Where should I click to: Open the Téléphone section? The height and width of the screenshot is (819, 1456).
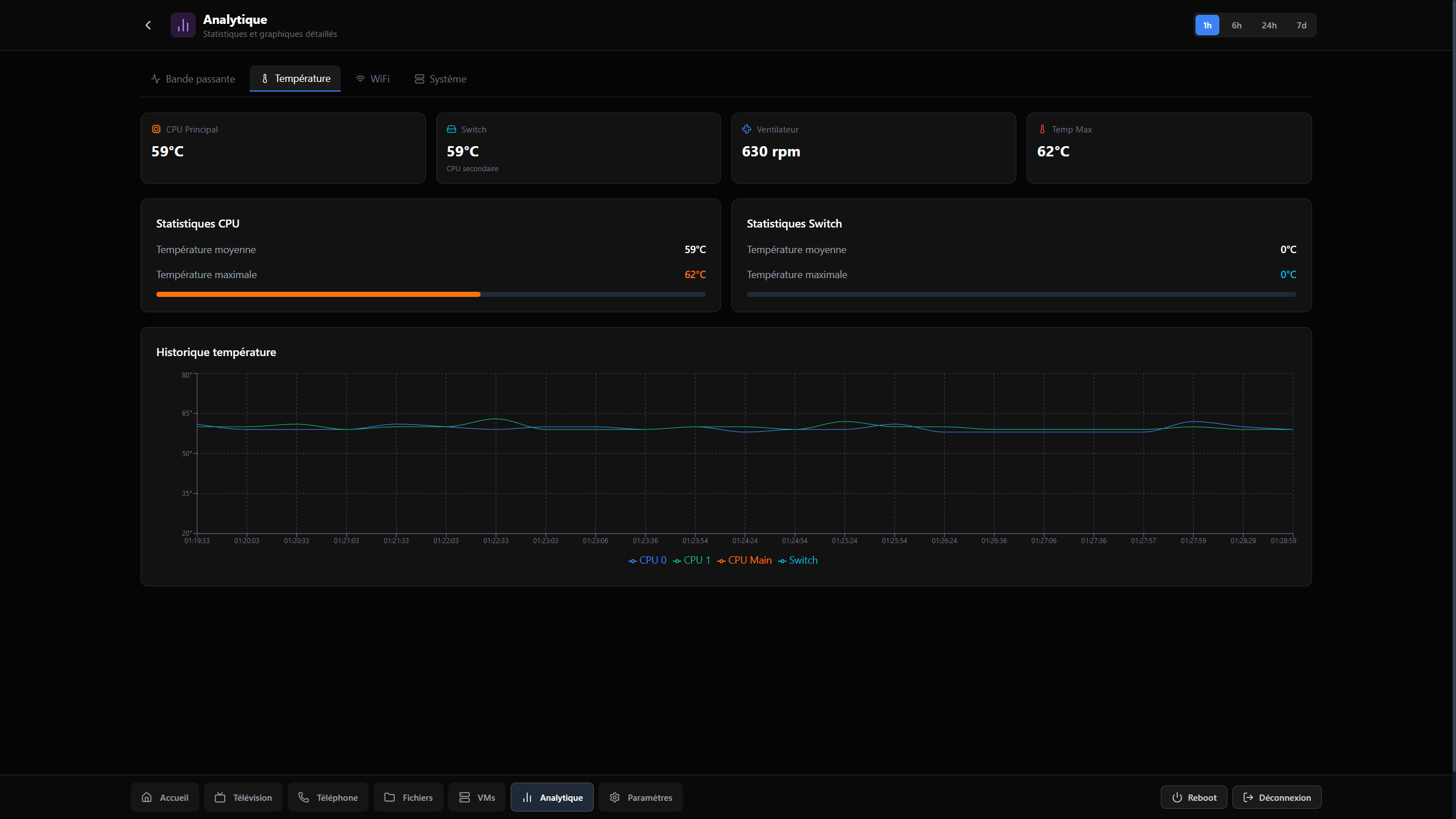coord(328,797)
